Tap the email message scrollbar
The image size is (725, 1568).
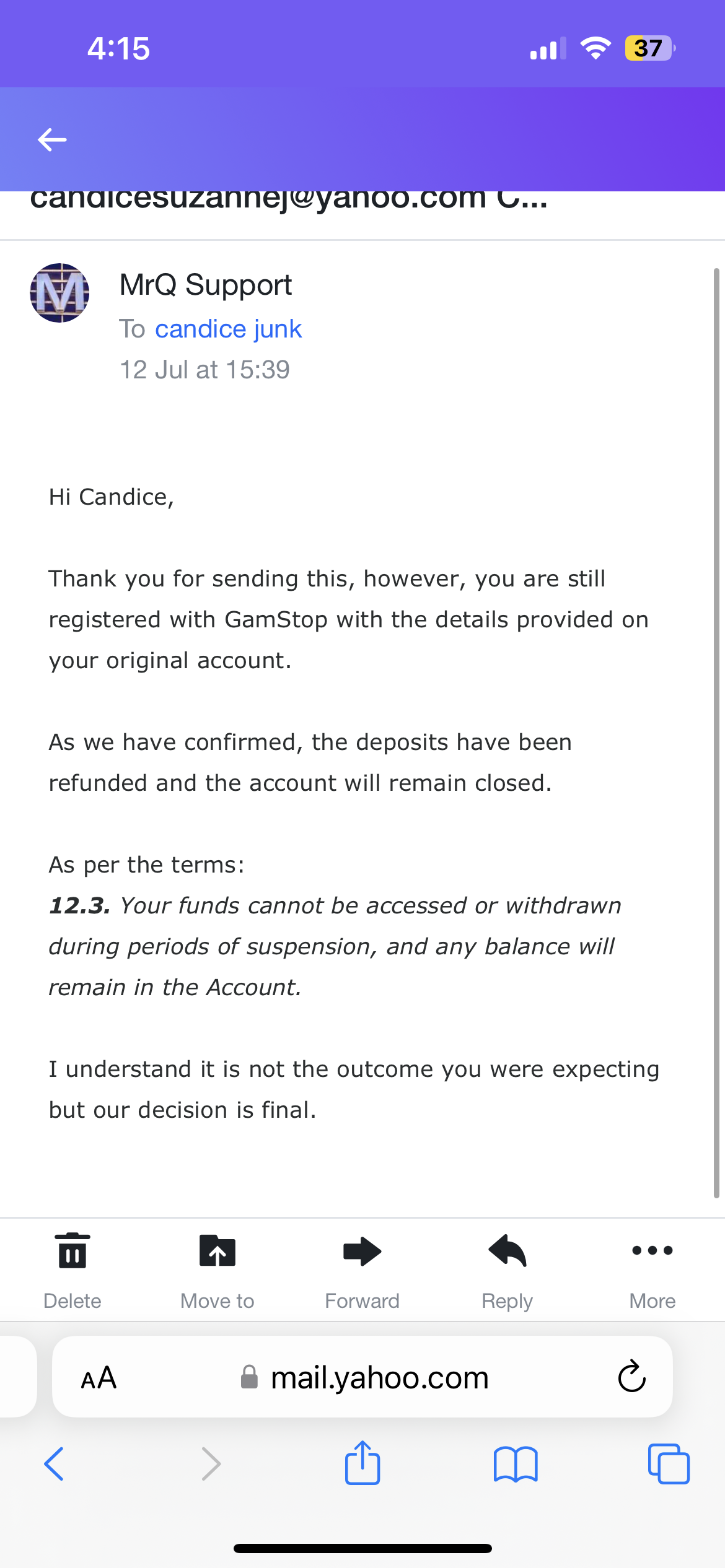716,731
